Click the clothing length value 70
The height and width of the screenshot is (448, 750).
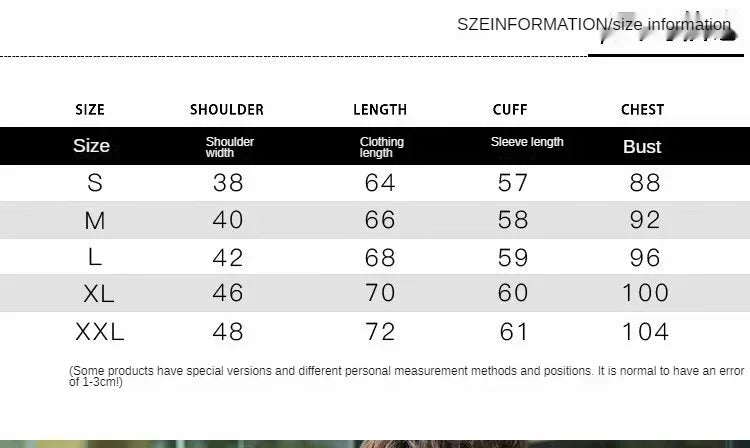point(380,293)
